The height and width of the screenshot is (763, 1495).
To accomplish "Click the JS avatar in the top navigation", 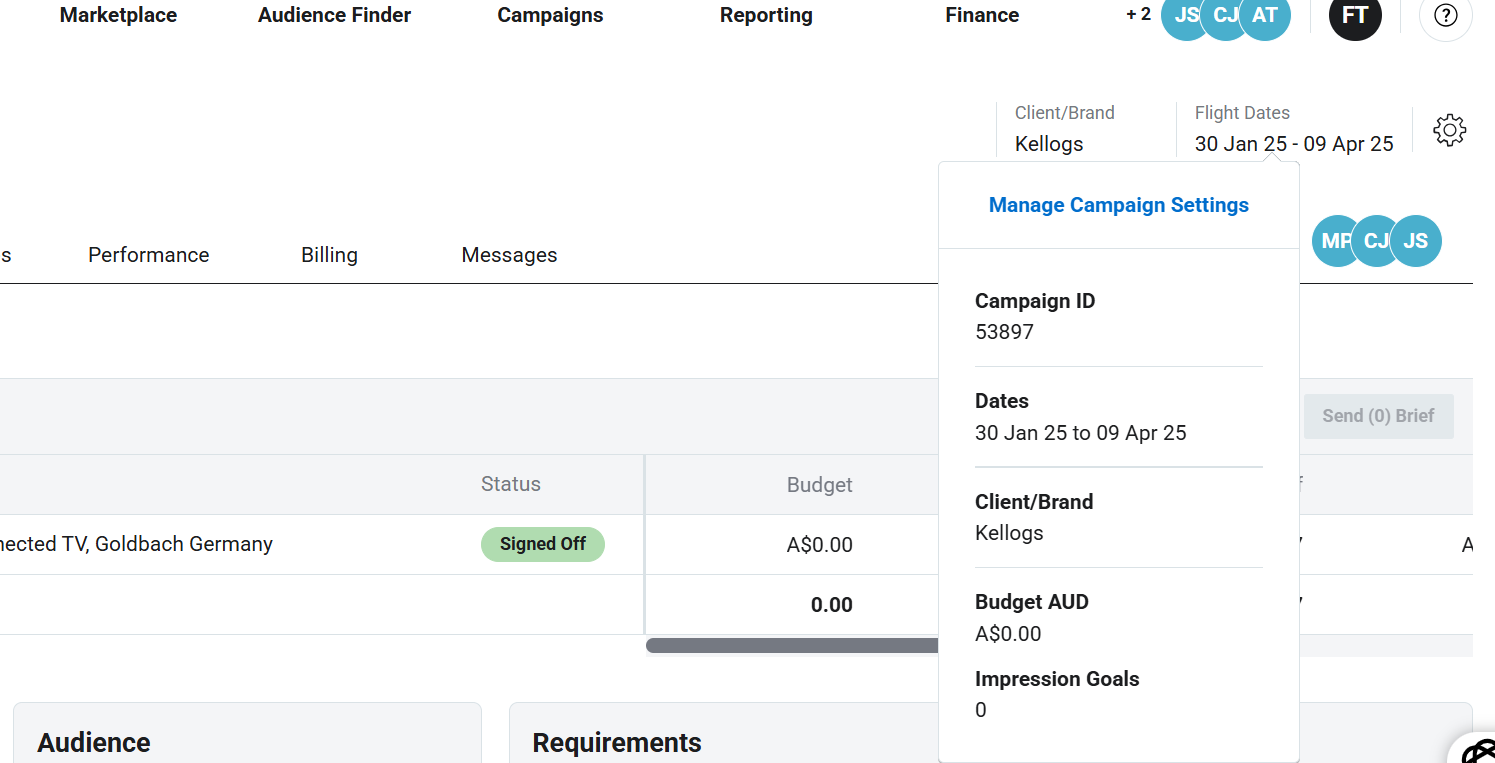I will pos(1182,16).
